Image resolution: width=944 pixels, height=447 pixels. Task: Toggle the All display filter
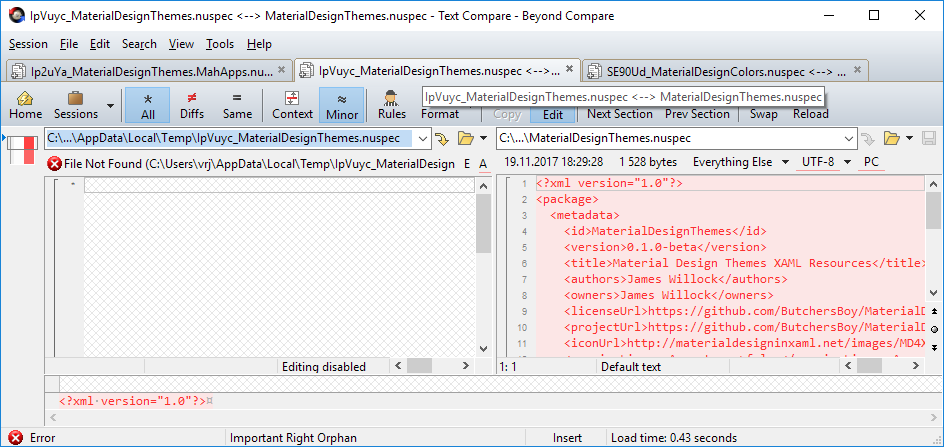(148, 105)
